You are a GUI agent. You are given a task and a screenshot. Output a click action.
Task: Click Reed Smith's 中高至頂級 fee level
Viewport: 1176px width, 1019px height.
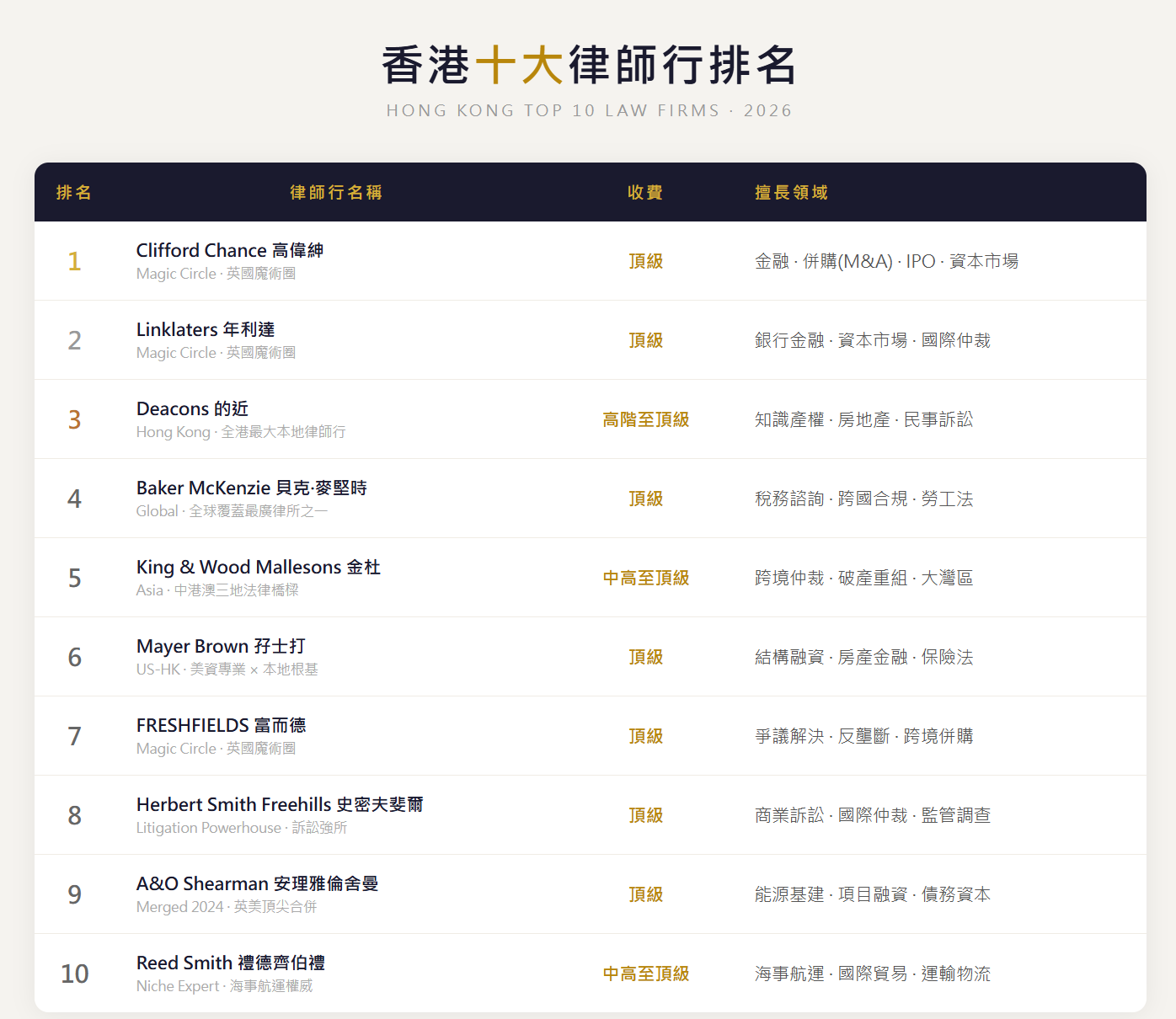(x=646, y=974)
